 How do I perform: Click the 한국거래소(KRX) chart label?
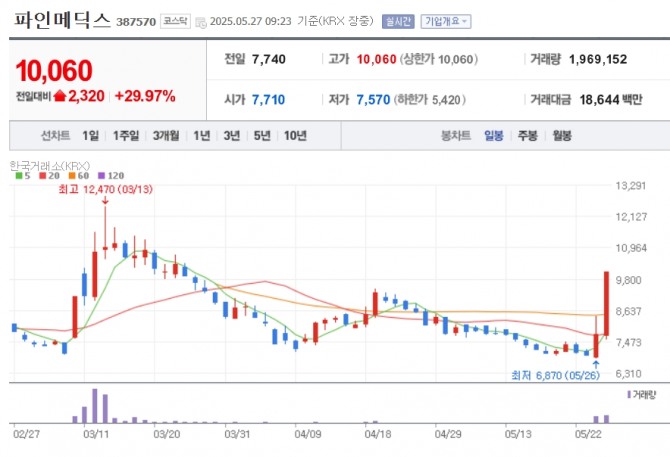point(50,166)
